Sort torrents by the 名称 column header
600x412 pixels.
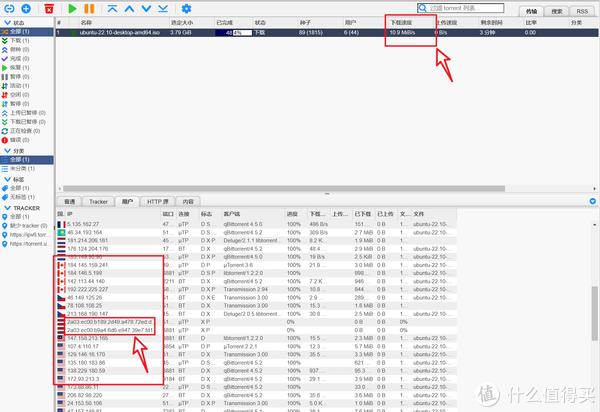click(86, 23)
